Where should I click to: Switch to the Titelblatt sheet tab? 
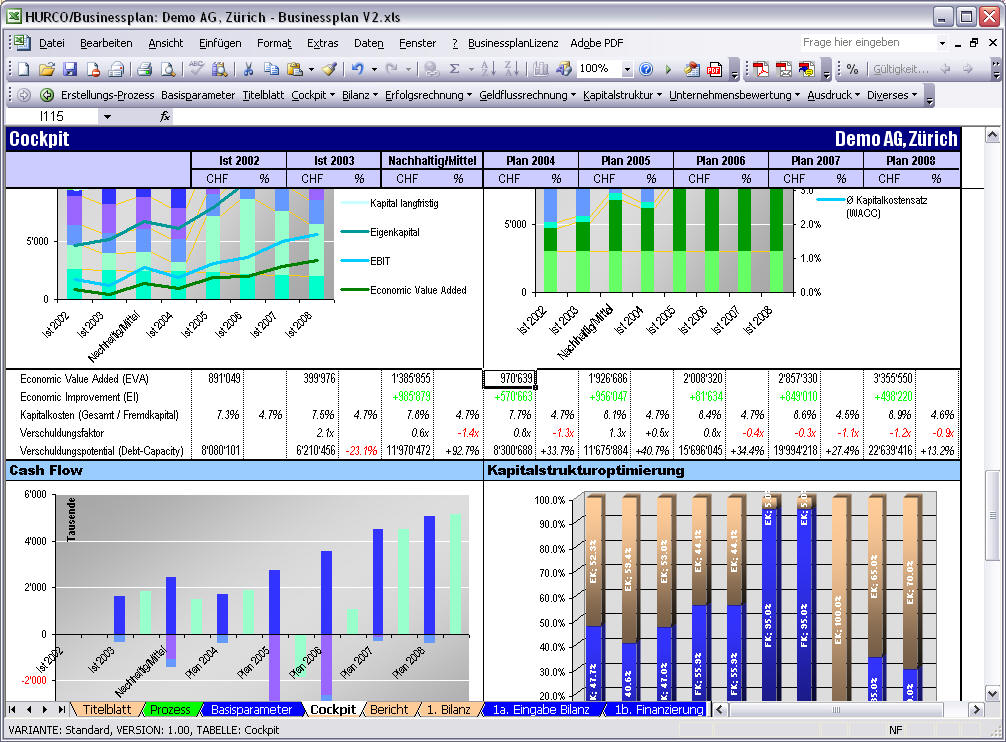click(107, 709)
